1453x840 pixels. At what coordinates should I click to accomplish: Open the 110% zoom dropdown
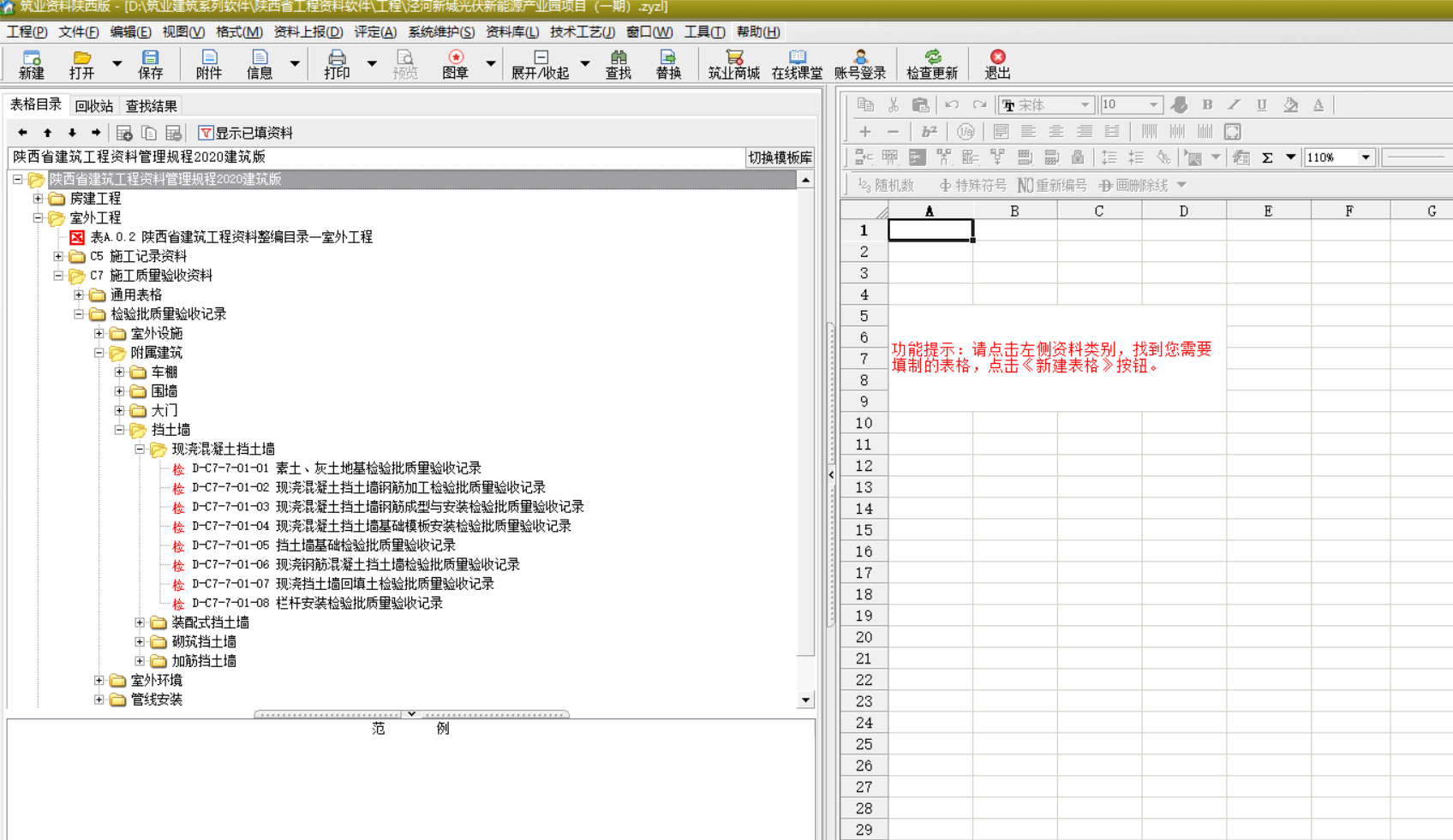[1366, 158]
